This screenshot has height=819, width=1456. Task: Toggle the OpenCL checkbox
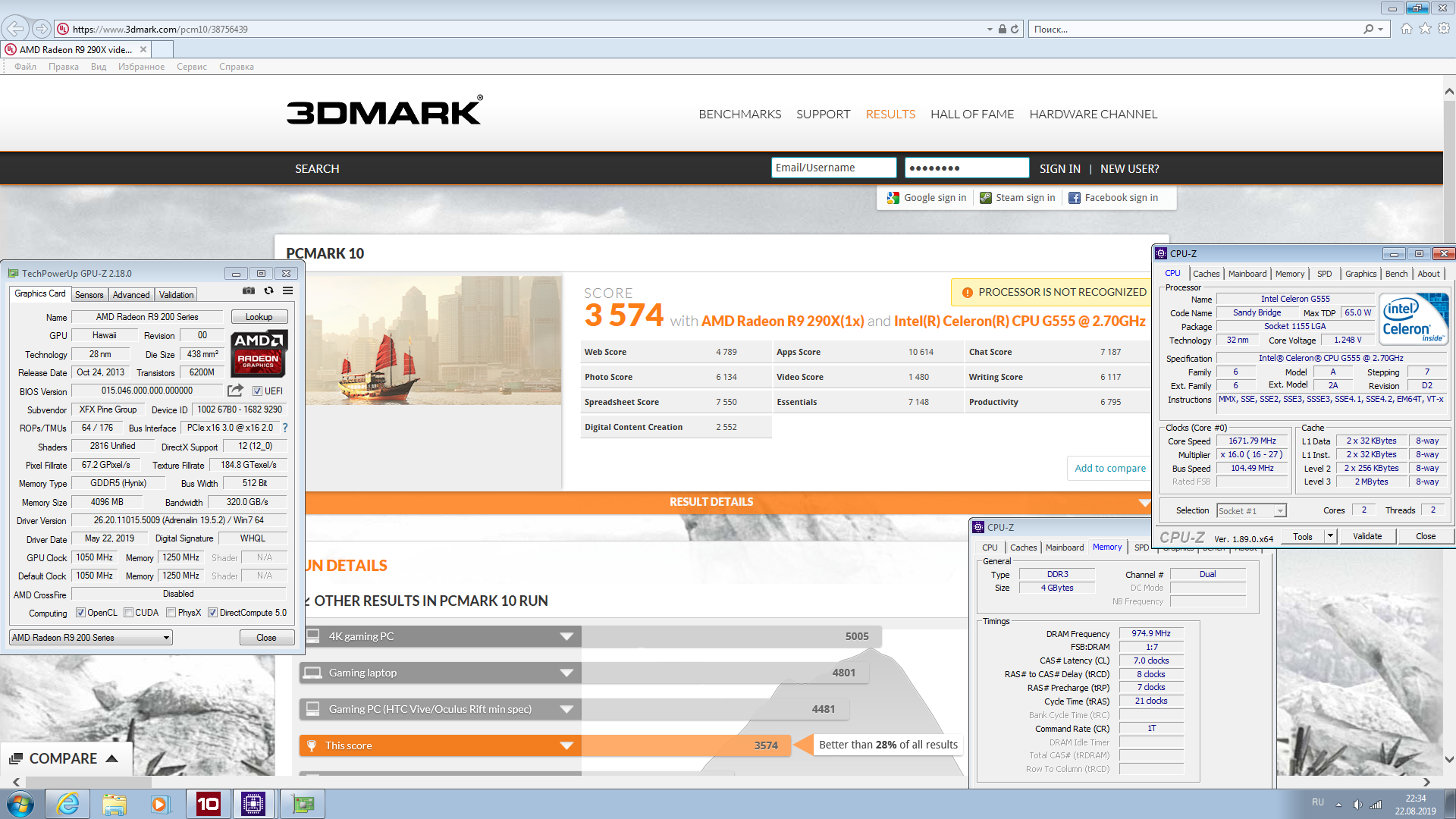[81, 613]
